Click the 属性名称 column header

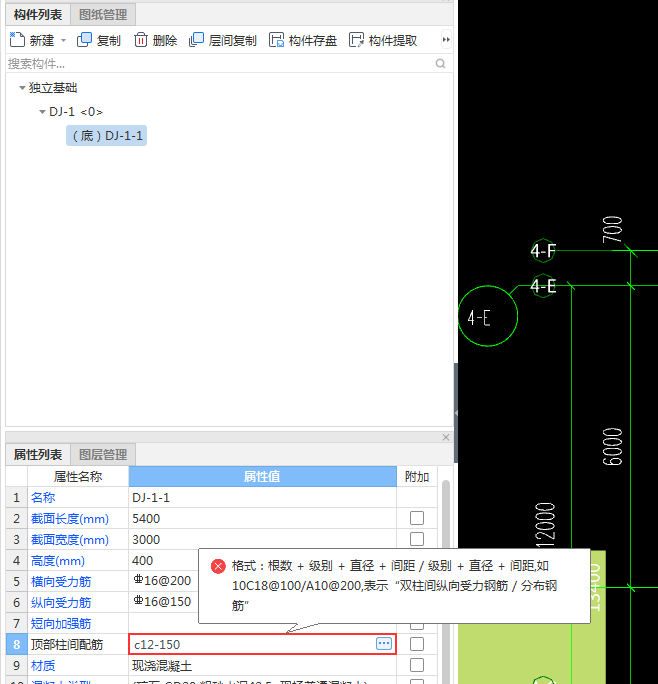tap(78, 476)
